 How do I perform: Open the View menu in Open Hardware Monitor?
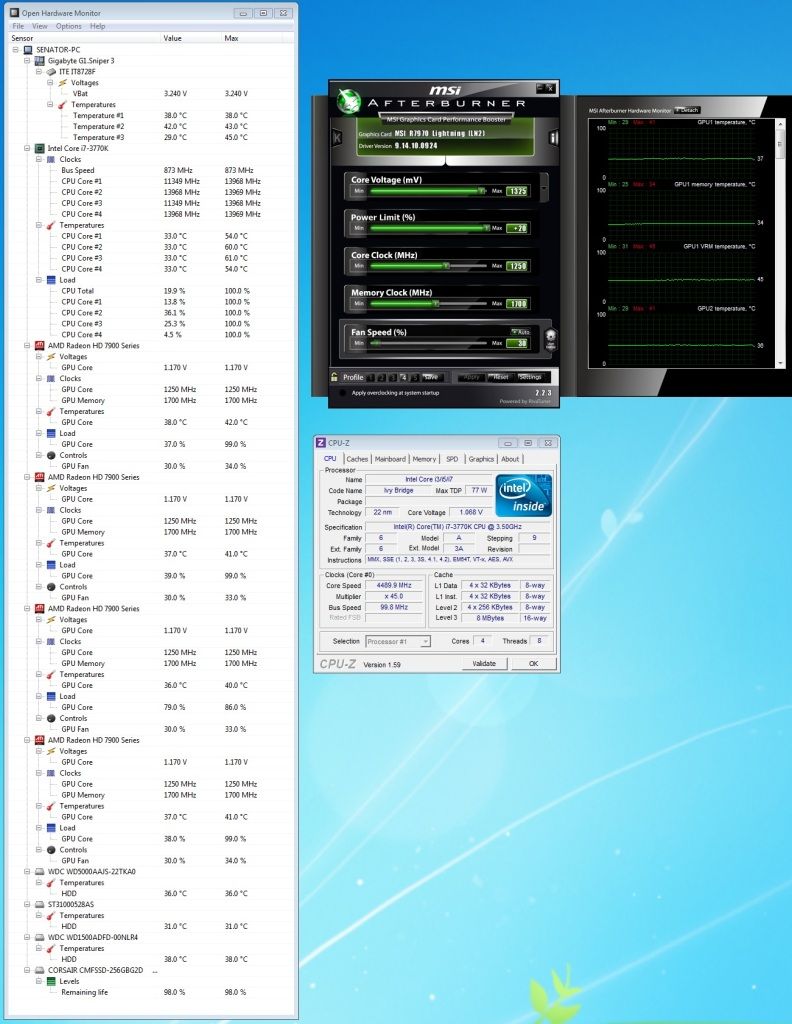point(40,26)
